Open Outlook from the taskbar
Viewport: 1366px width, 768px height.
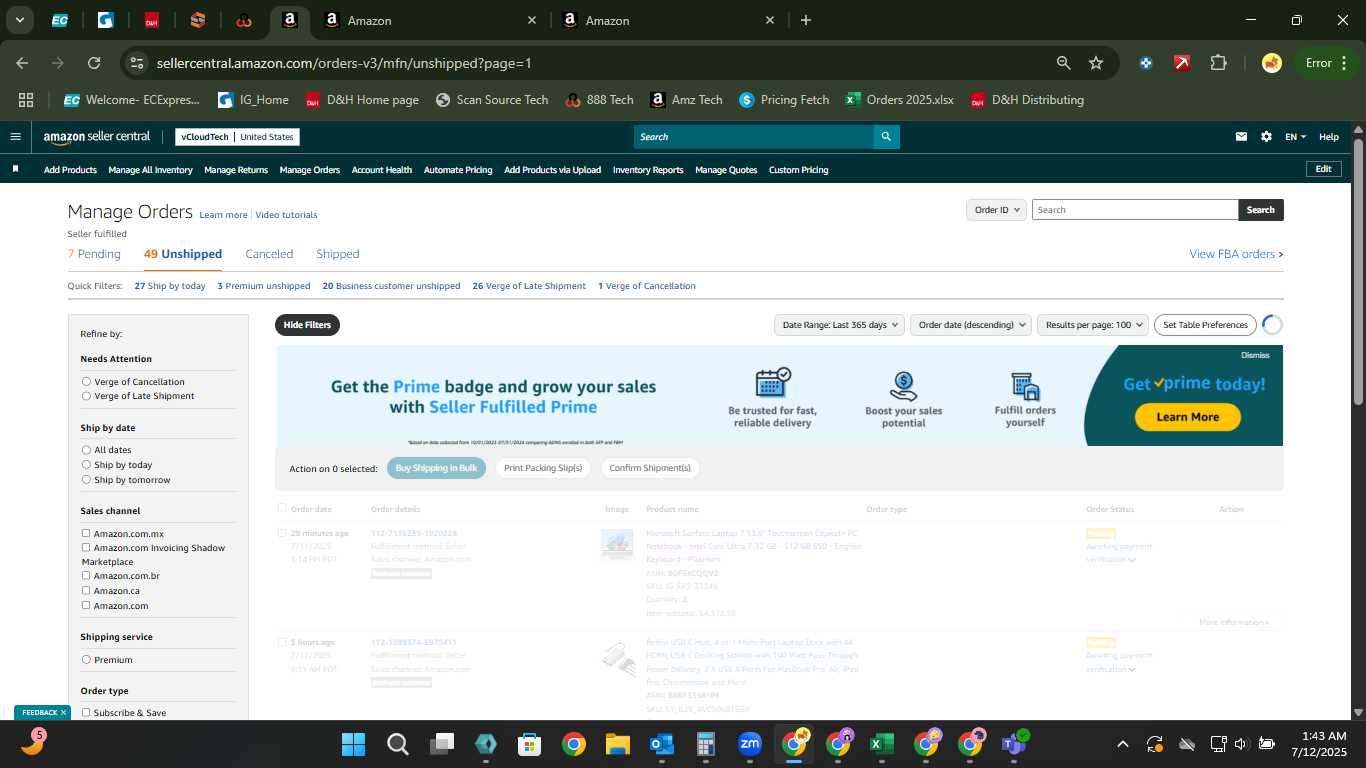pyautogui.click(x=661, y=744)
